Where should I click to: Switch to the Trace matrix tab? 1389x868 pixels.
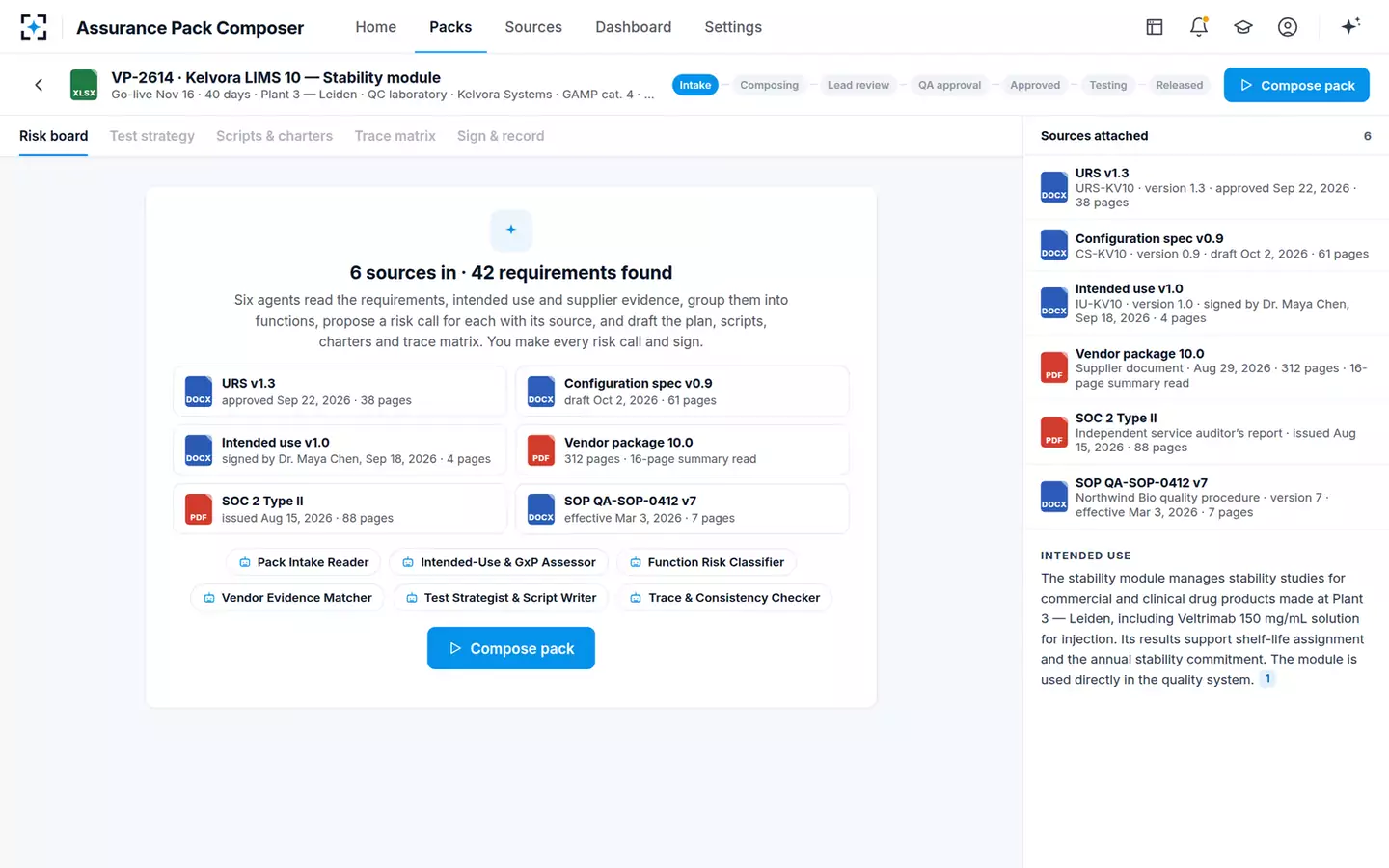coord(395,136)
